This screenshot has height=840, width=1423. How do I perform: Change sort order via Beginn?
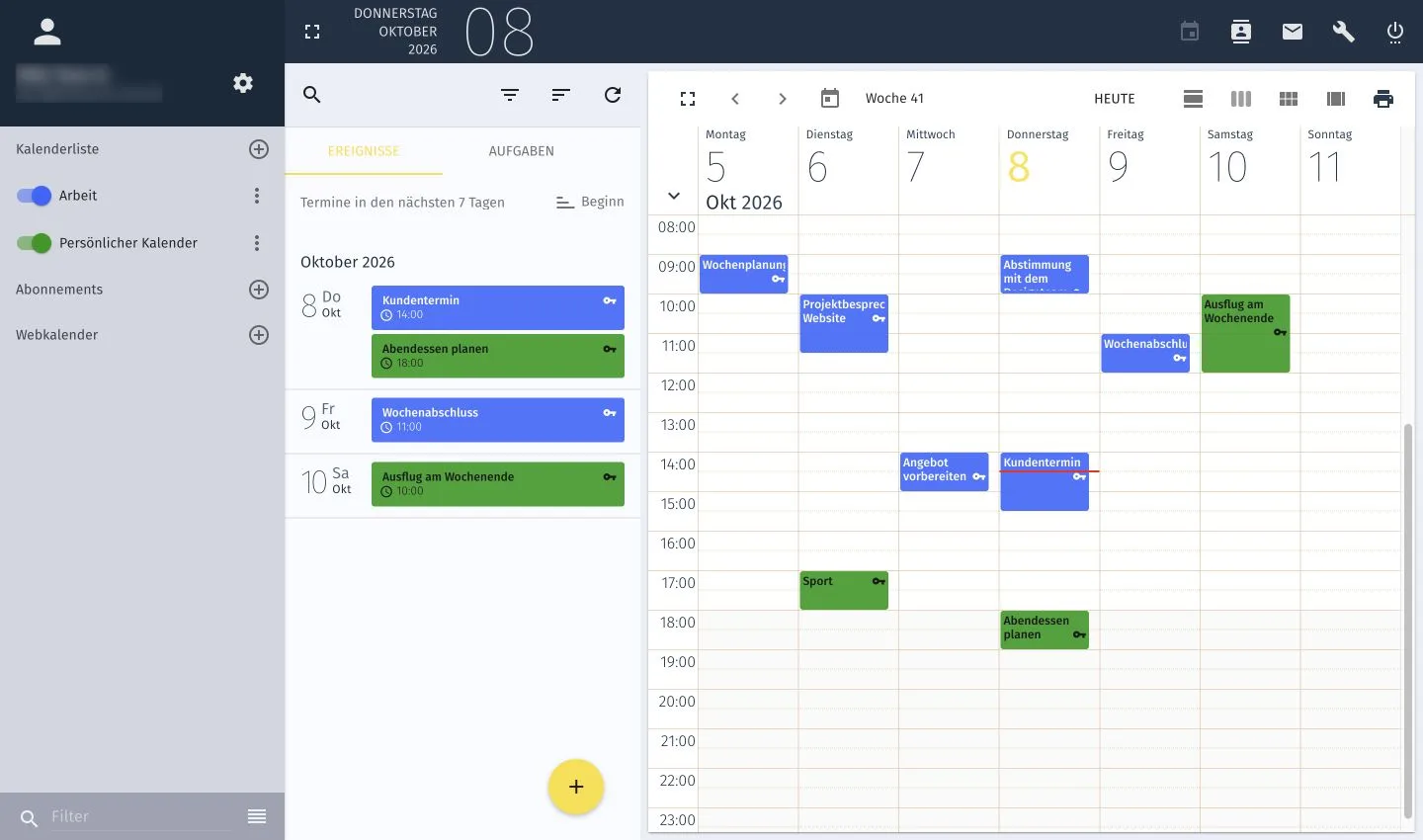590,202
